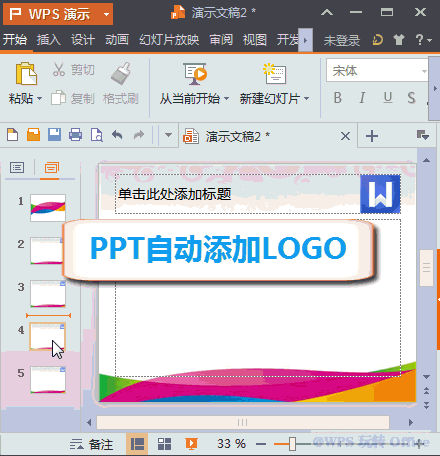
Task: Click the W logo image on slide
Action: tap(380, 194)
